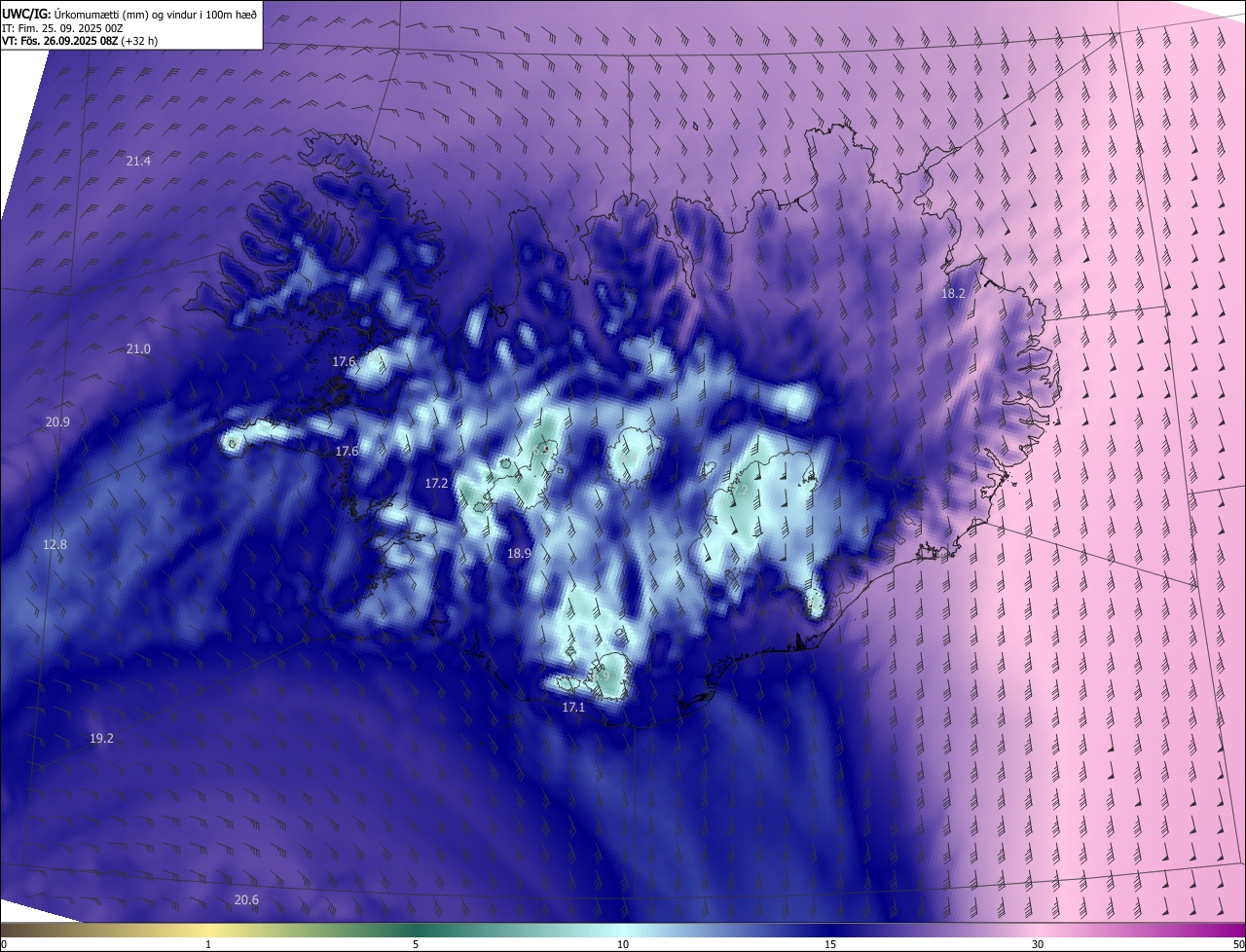1246x952 pixels.
Task: Click the '0' tick at the color scale start
Action: click(4, 944)
